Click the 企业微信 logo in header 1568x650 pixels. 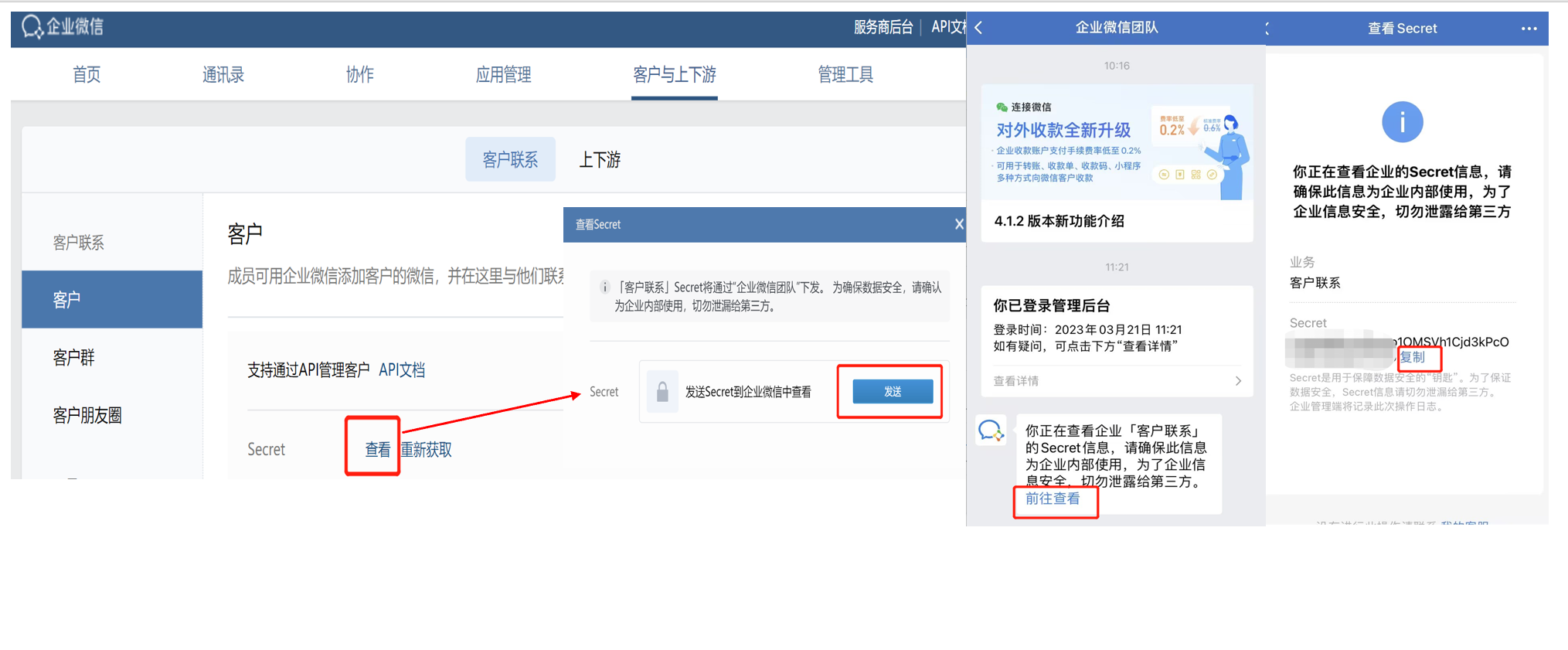63,27
